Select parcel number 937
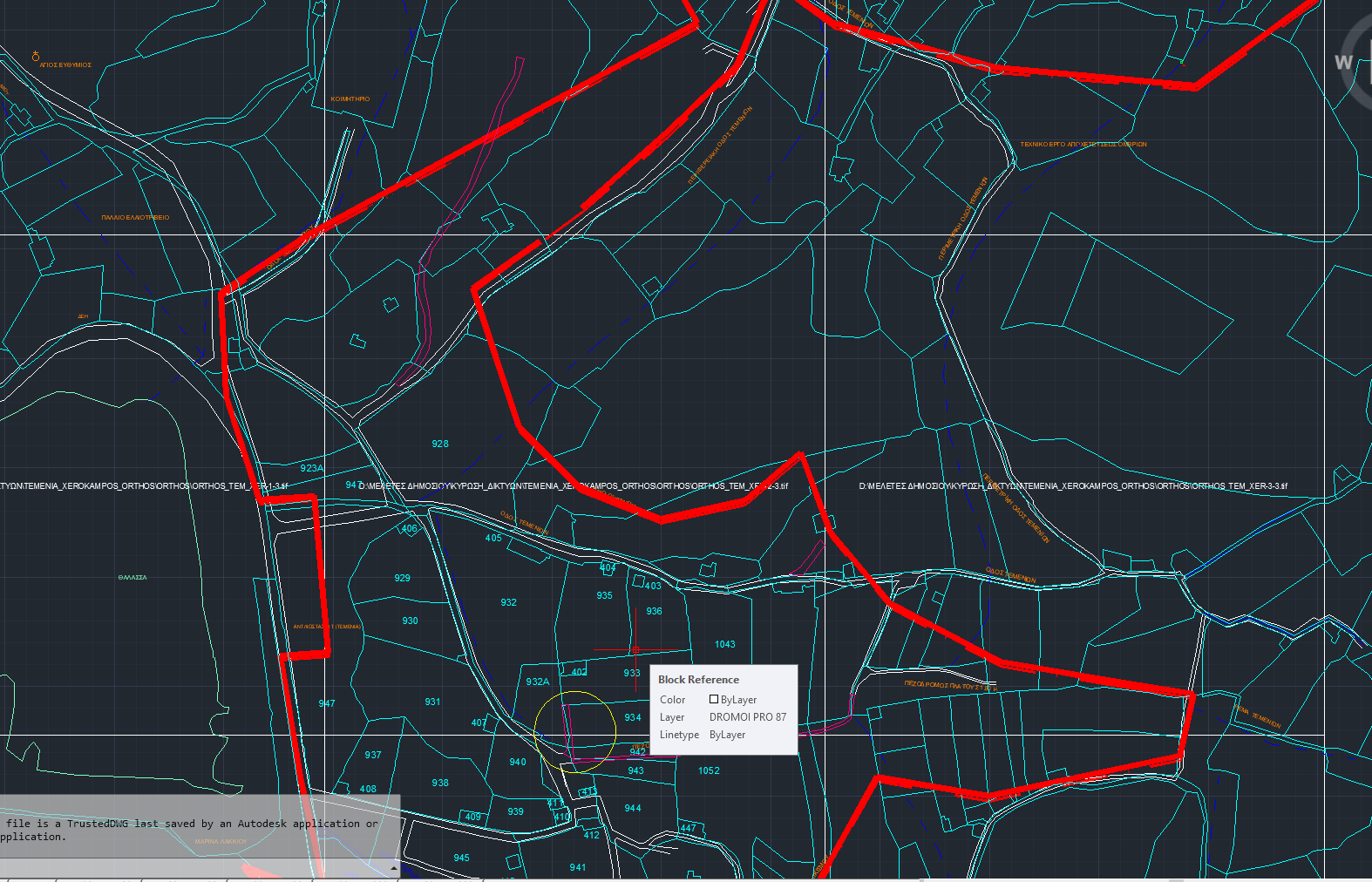This screenshot has height=882, width=1372. 373,755
